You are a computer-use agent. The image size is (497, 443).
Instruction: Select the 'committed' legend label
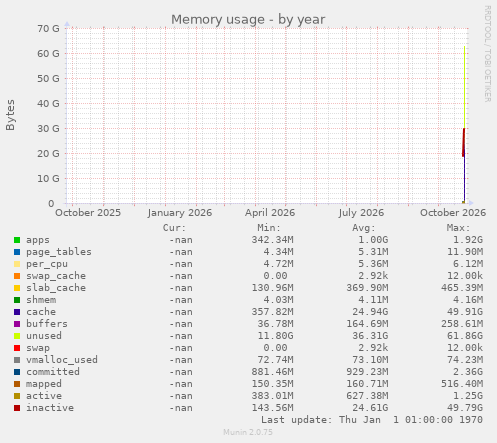(53, 372)
